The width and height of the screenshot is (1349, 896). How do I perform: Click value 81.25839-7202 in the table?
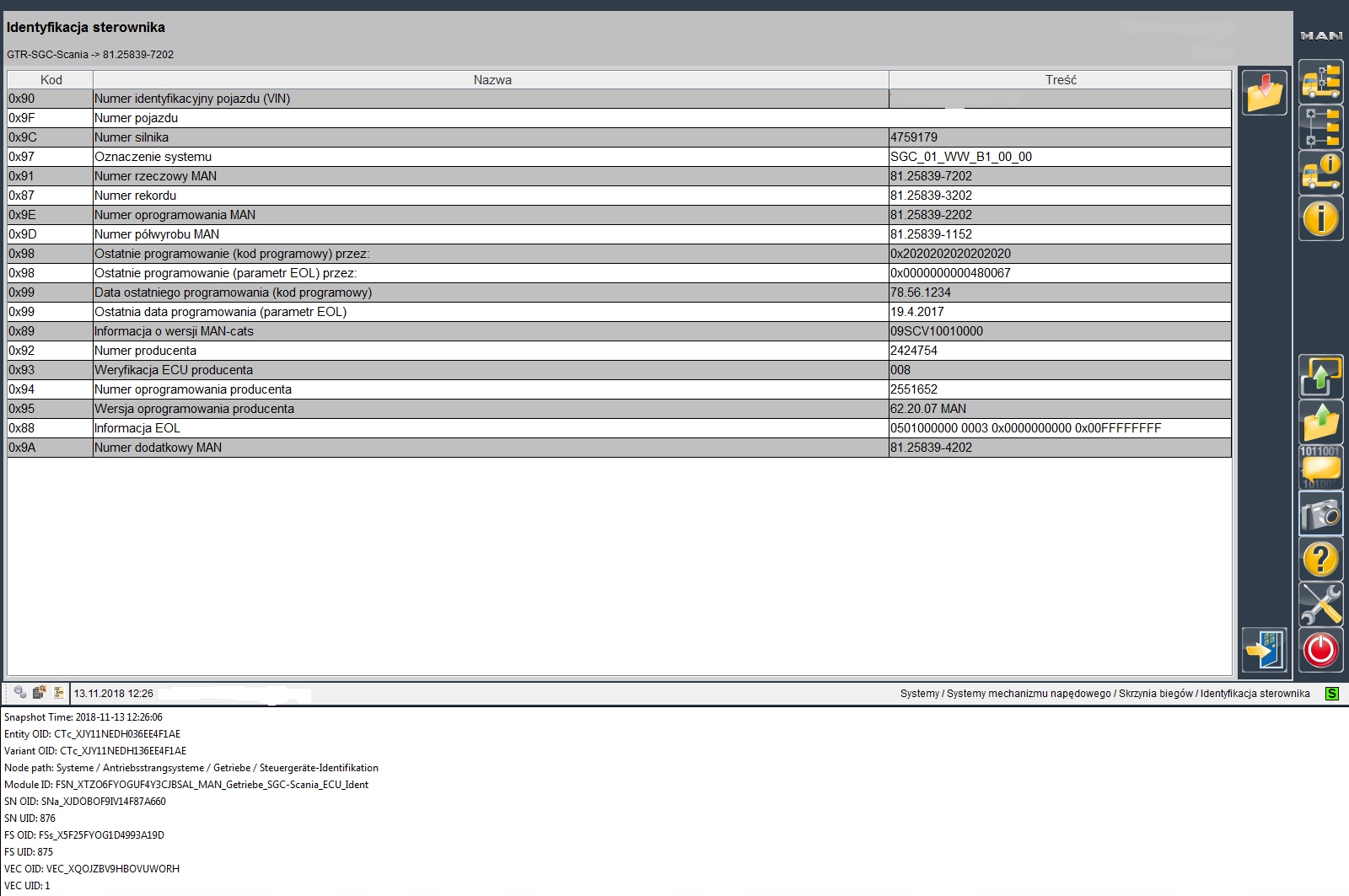pos(931,176)
